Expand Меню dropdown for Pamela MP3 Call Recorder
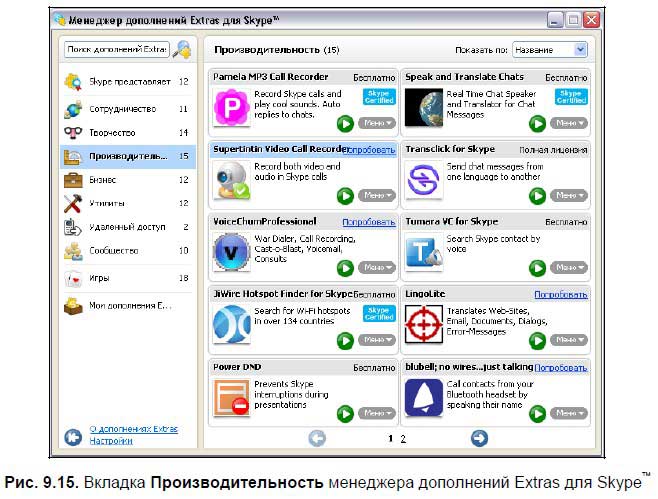The image size is (658, 499). [377, 123]
